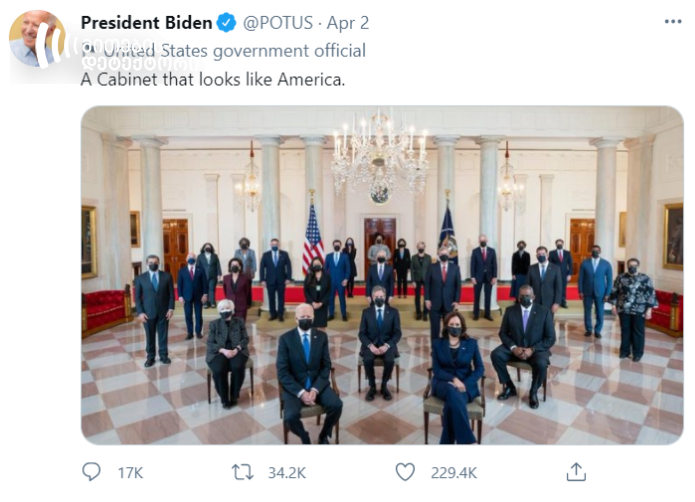695x502 pixels.
Task: Click the 229.4K likes count
Action: 454,473
